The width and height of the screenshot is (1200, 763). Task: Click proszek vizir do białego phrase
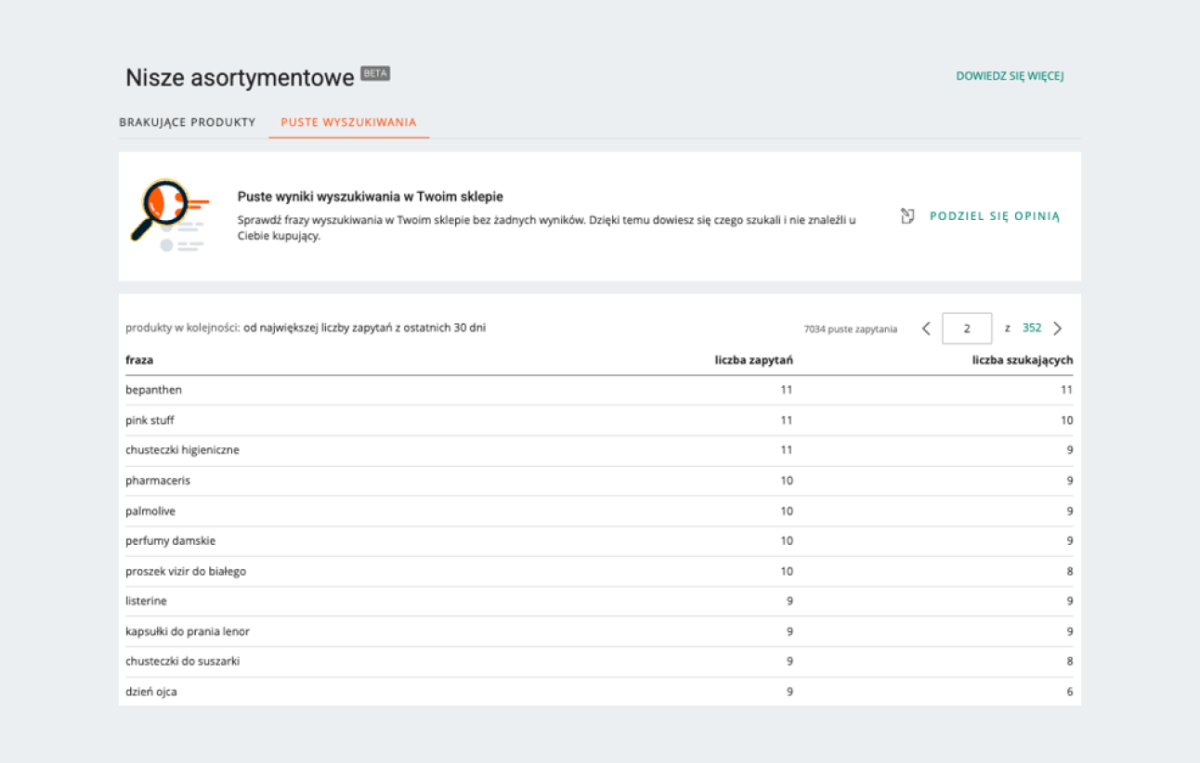[185, 571]
